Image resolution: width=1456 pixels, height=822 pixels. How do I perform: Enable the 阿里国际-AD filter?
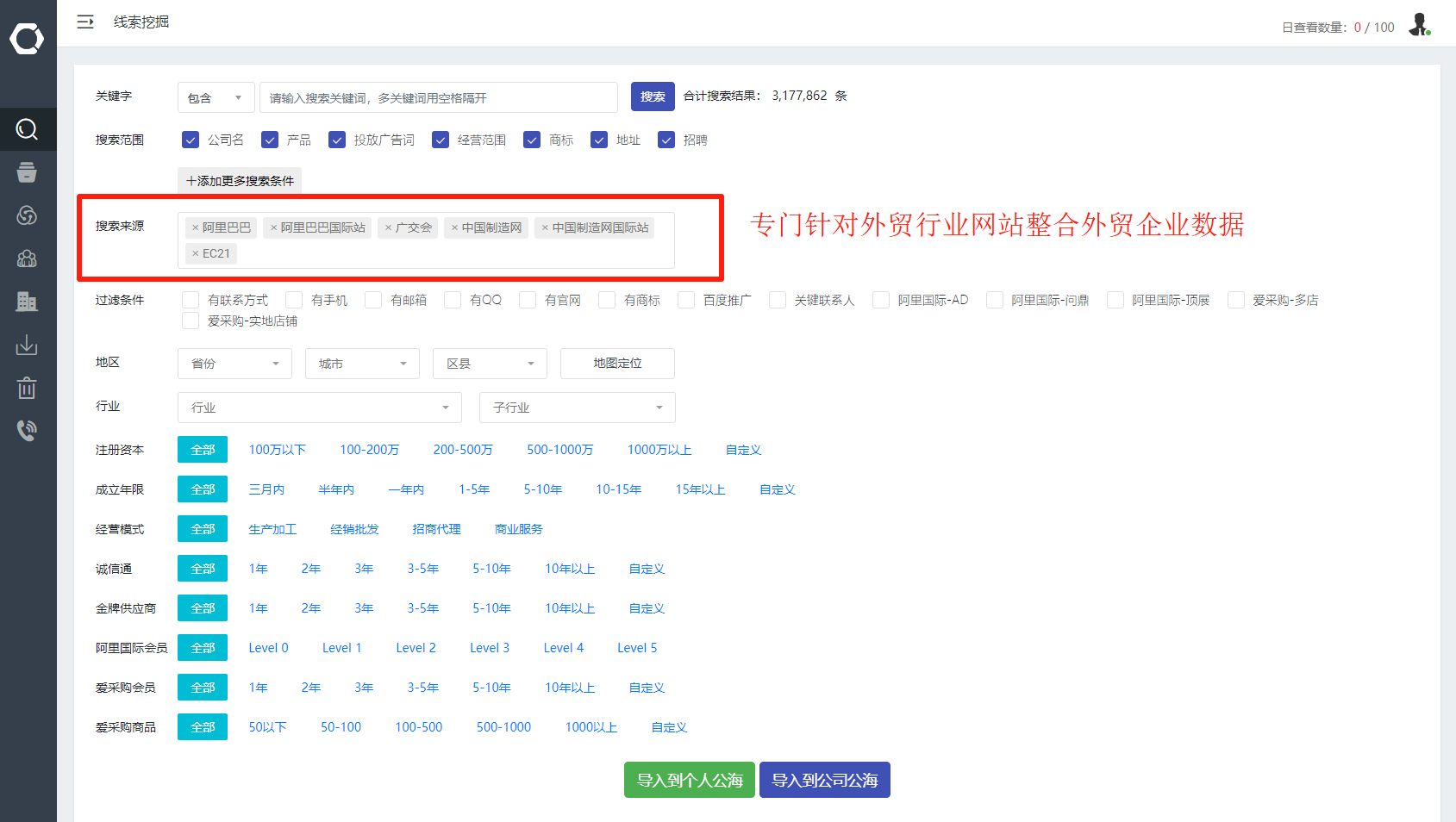click(881, 300)
